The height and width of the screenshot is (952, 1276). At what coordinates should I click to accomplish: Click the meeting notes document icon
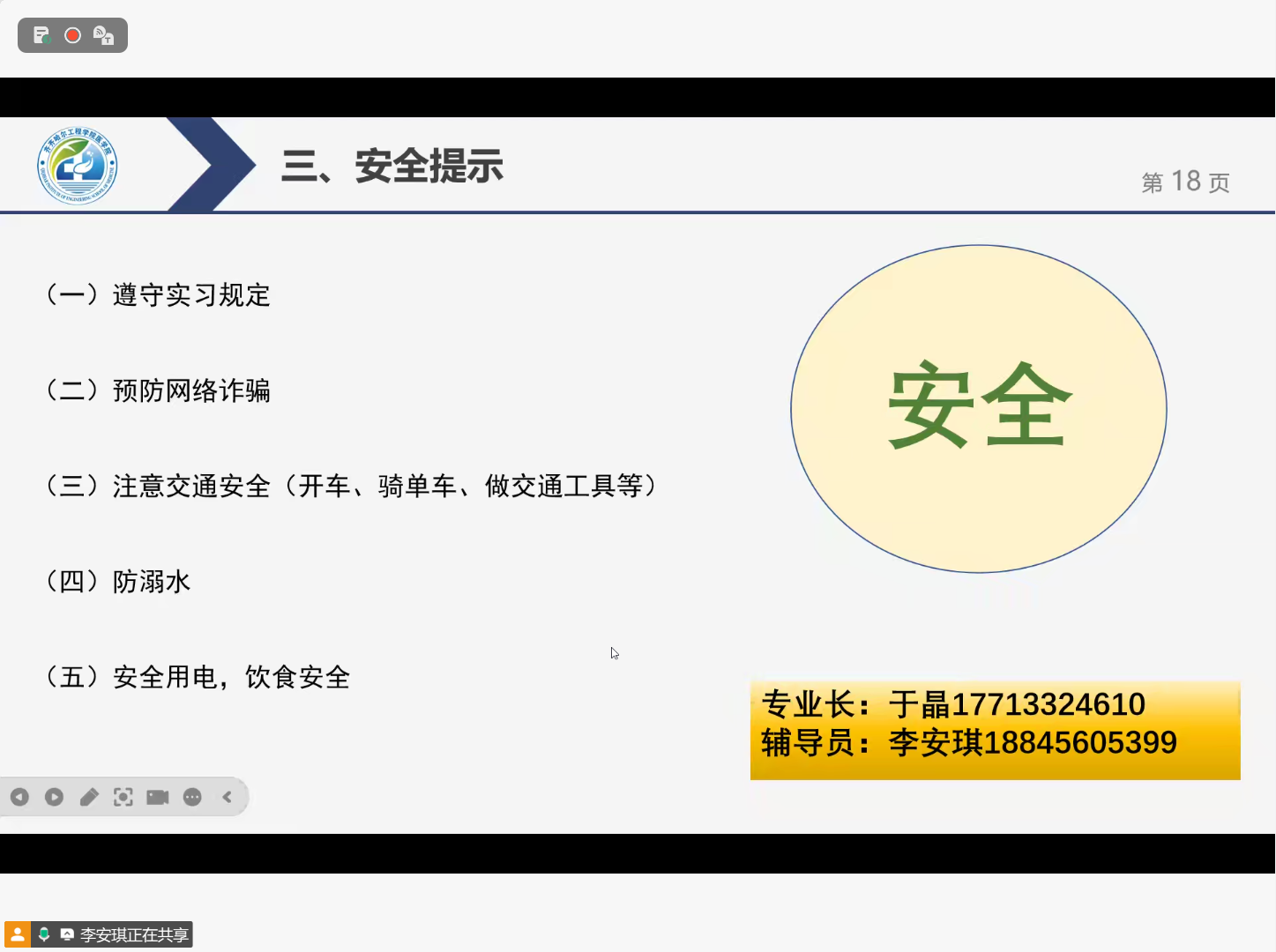(41, 35)
